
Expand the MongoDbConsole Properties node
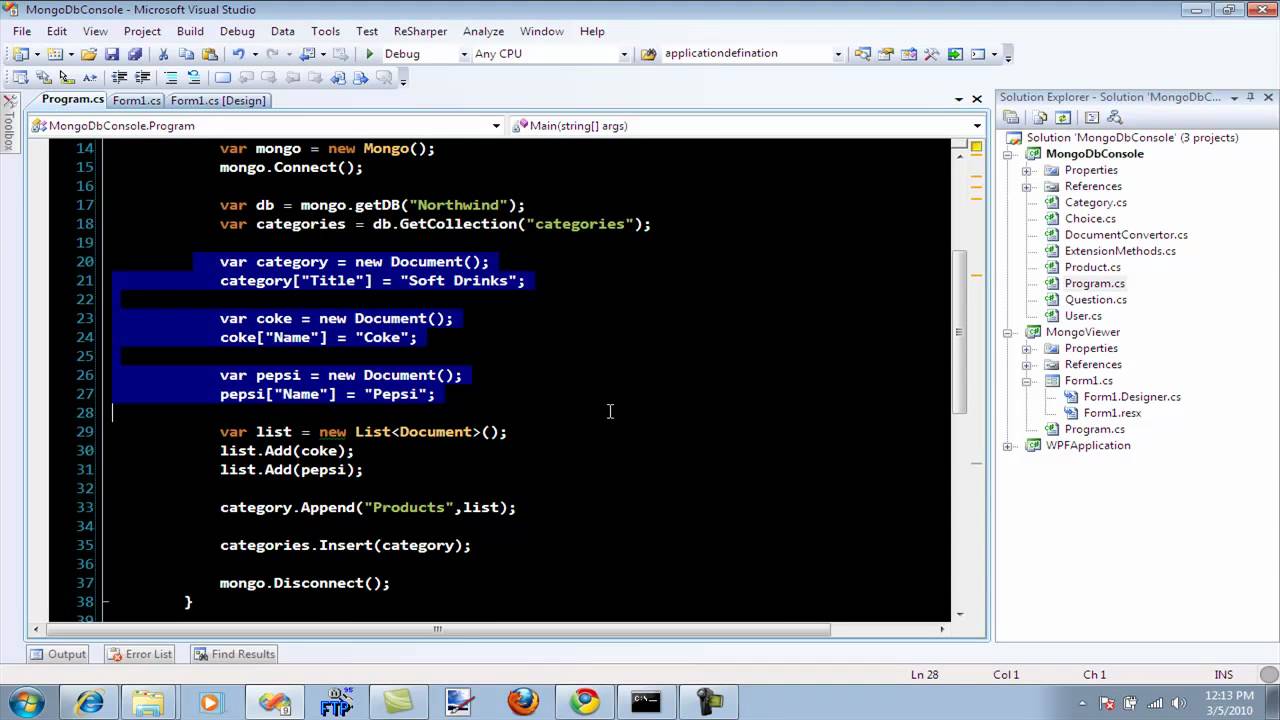(x=1026, y=170)
